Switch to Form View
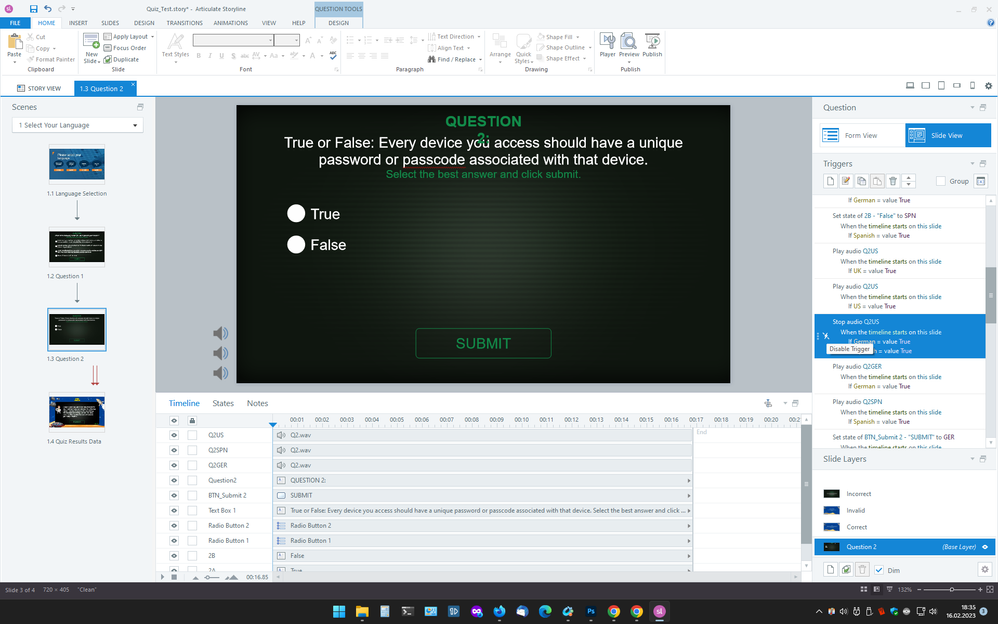The image size is (998, 624). click(x=862, y=135)
